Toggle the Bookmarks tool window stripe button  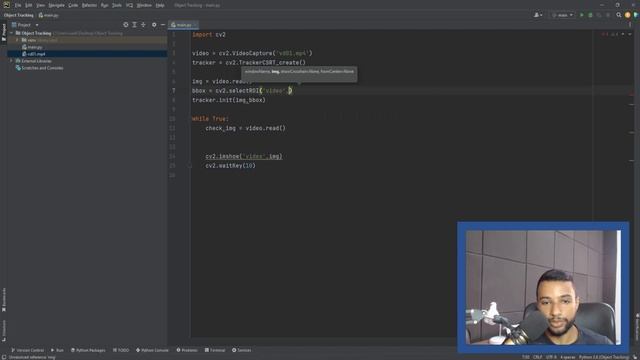4,300
